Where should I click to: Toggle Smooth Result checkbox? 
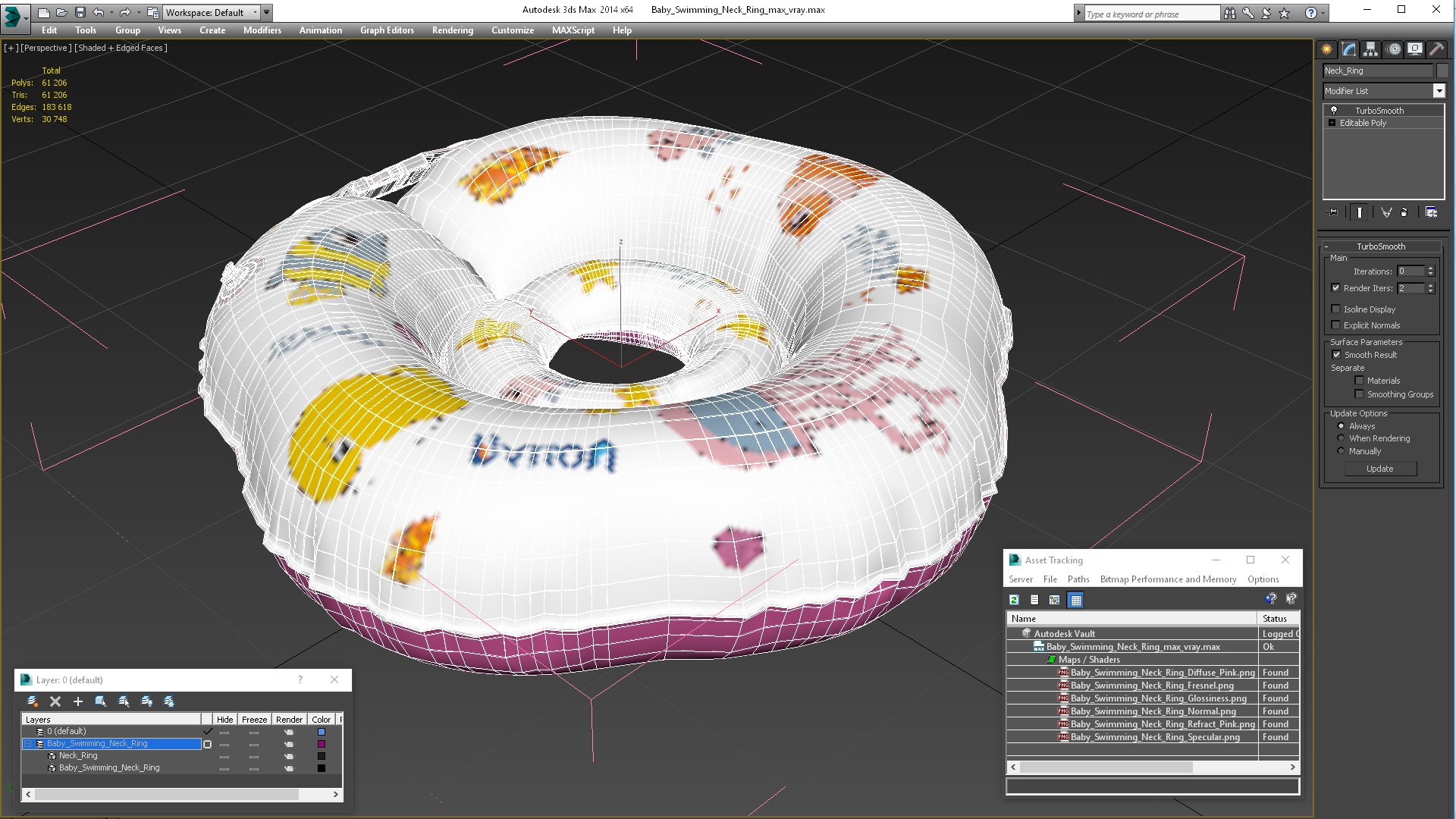coord(1337,355)
